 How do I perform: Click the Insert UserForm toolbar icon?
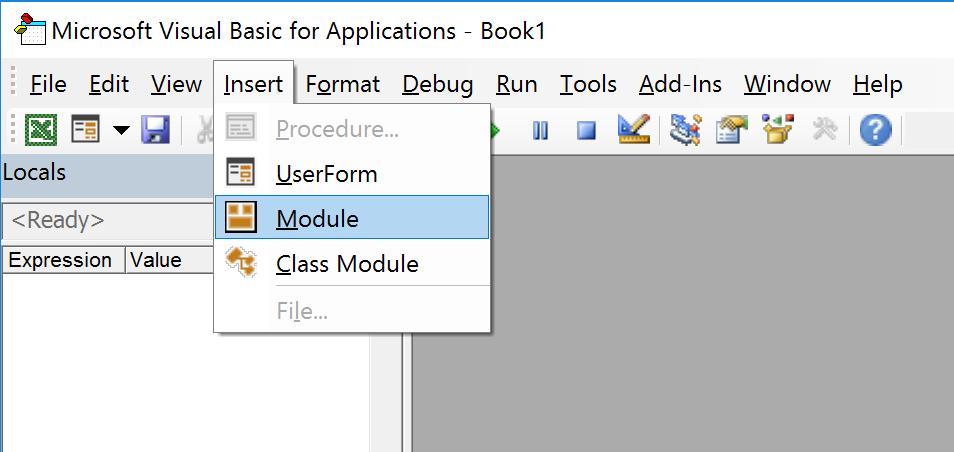(x=85, y=130)
